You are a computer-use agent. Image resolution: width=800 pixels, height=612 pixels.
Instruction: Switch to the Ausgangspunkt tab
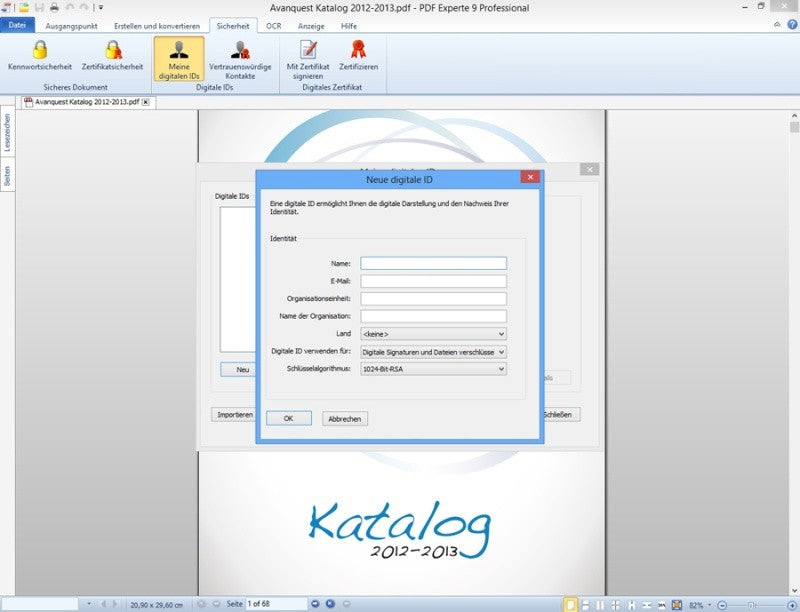click(x=71, y=26)
